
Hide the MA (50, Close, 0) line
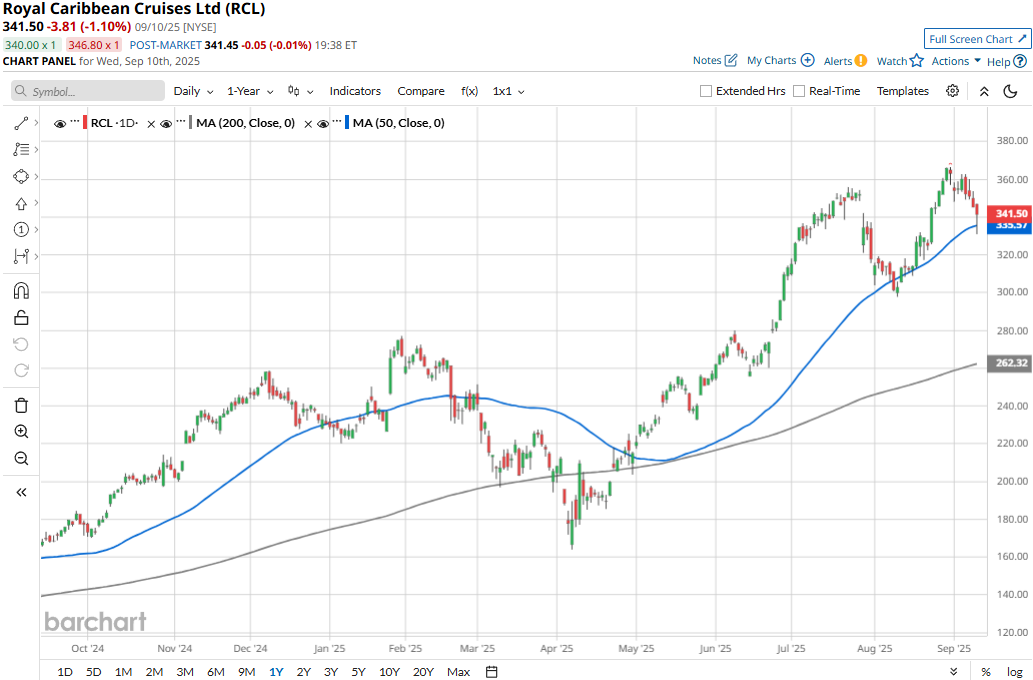[323, 123]
